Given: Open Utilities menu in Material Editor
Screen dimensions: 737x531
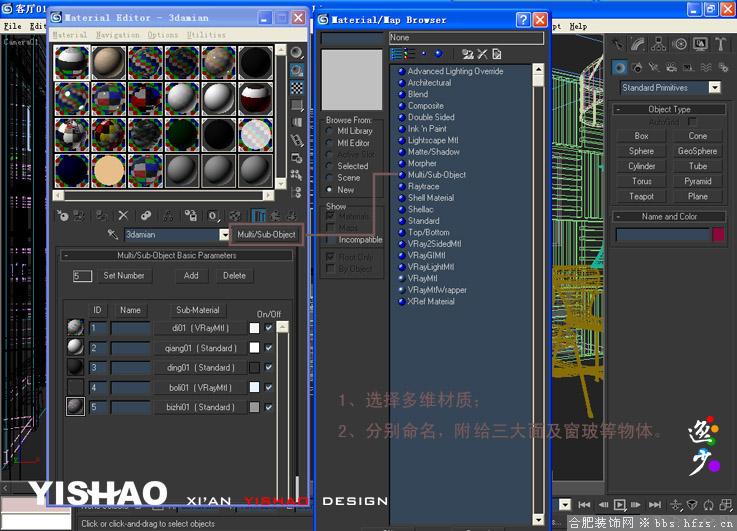Looking at the screenshot, I should pos(206,35).
